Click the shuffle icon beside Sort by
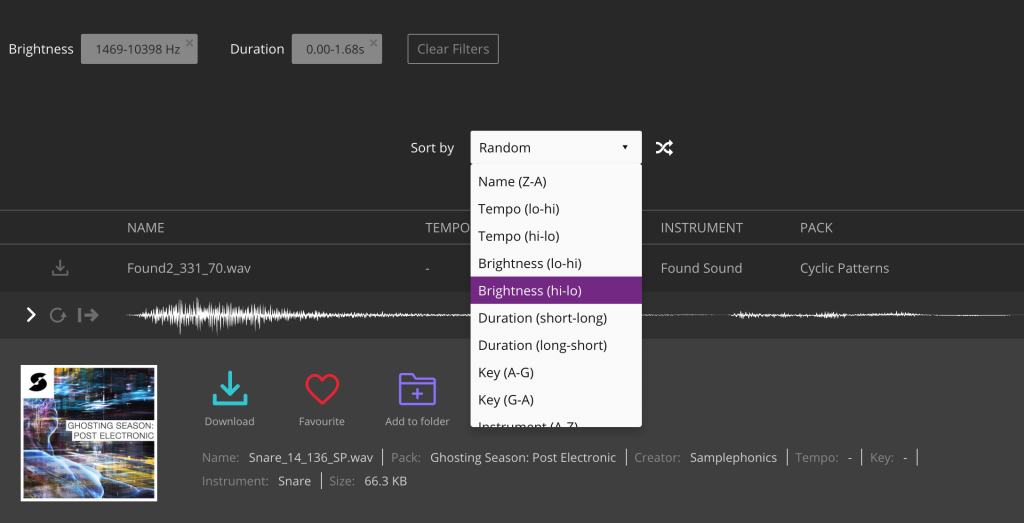The height and width of the screenshot is (523, 1024). 664,148
